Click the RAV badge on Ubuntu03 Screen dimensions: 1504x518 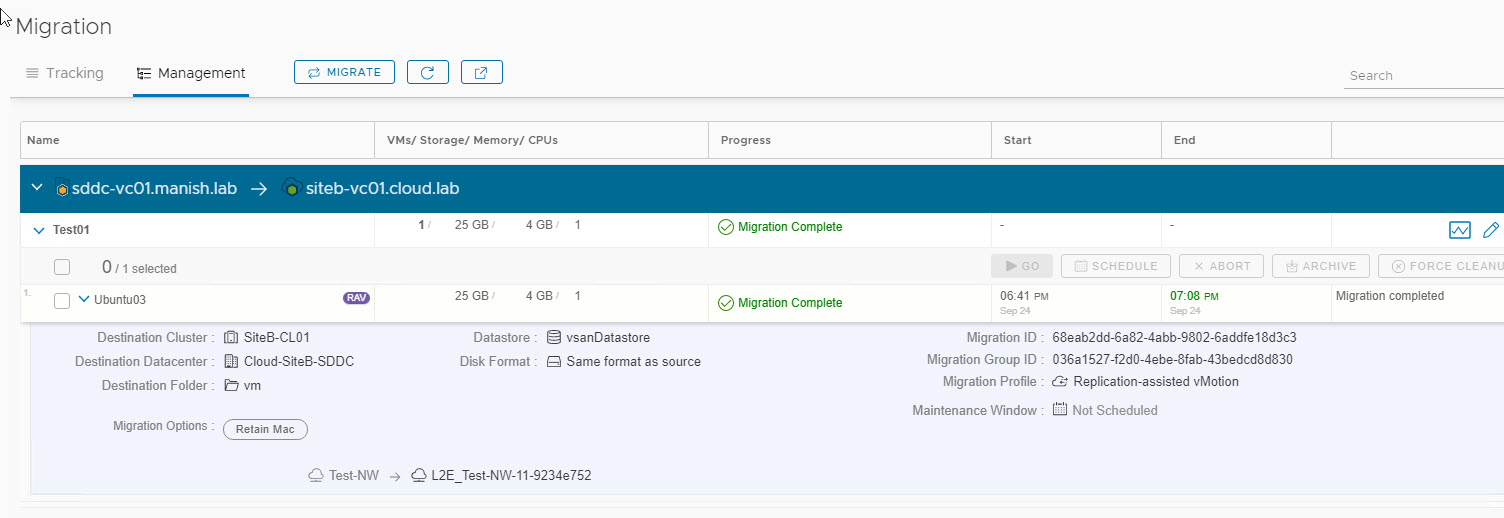[x=355, y=298]
